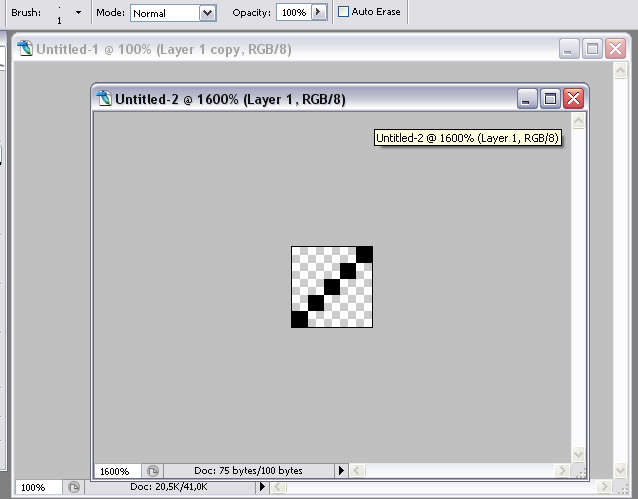Enable the Auto Erase checkbox
This screenshot has height=499, width=638.
[343, 12]
